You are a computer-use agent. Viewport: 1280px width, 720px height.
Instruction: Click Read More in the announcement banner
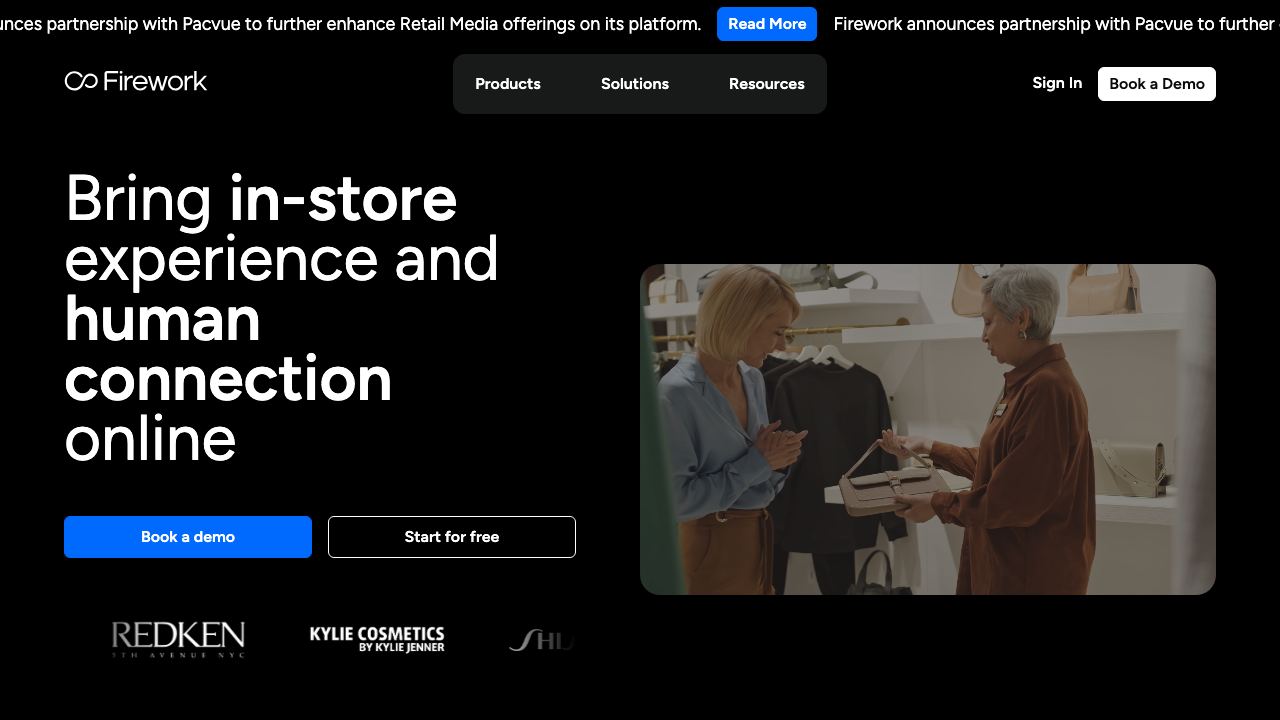(767, 24)
